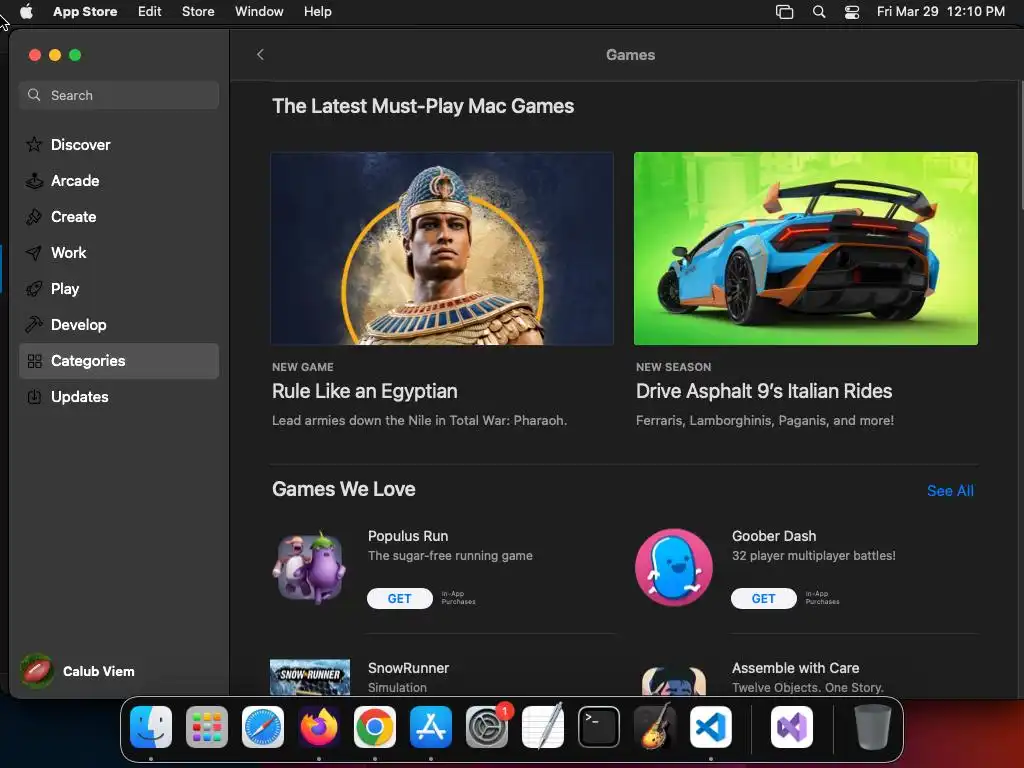The height and width of the screenshot is (768, 1024).
Task: Open the Asphalt 9 car banner image
Action: coord(806,248)
